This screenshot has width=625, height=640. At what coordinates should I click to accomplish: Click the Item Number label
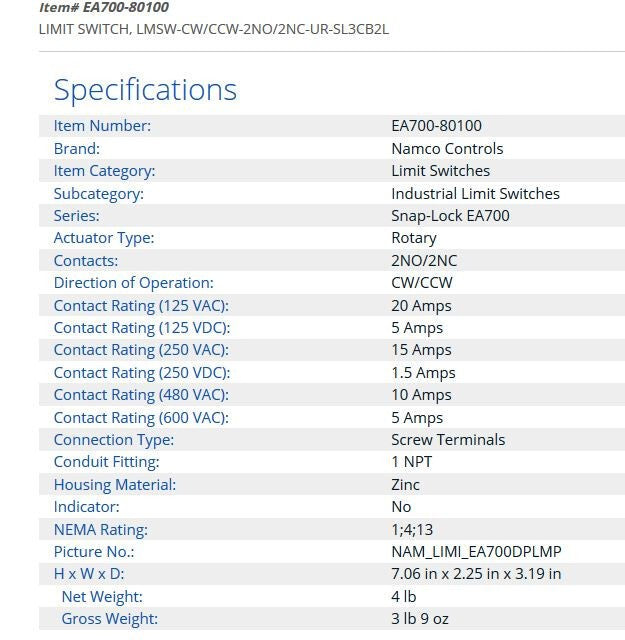coord(102,126)
